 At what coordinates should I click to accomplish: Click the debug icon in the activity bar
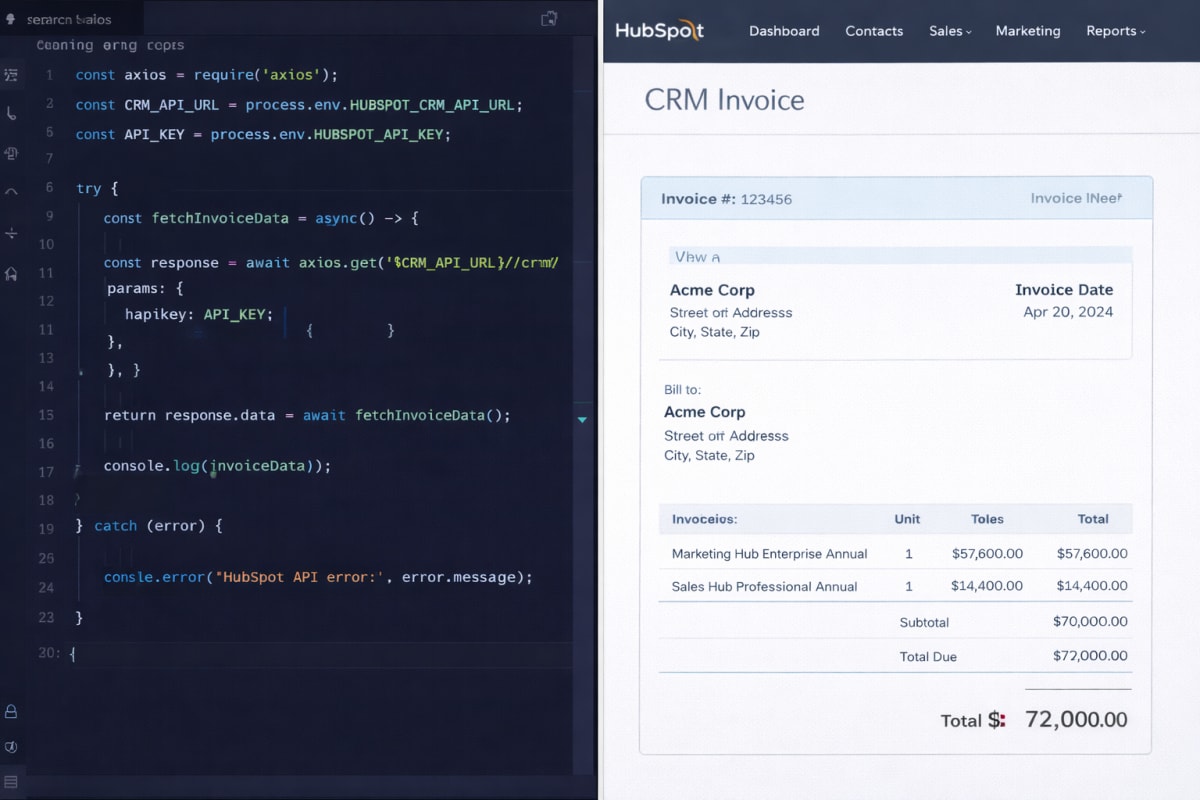click(12, 232)
